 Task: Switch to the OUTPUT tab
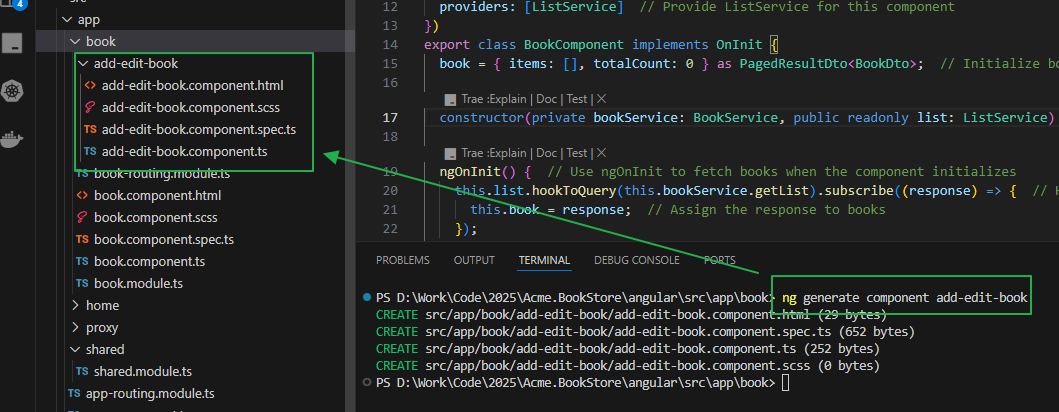point(474,260)
